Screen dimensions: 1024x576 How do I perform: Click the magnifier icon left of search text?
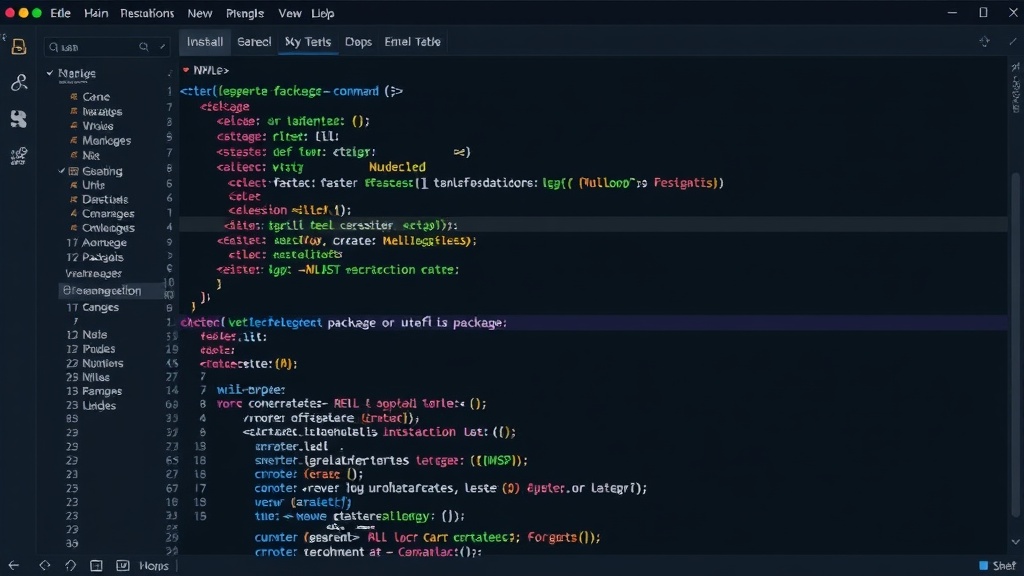[54, 47]
